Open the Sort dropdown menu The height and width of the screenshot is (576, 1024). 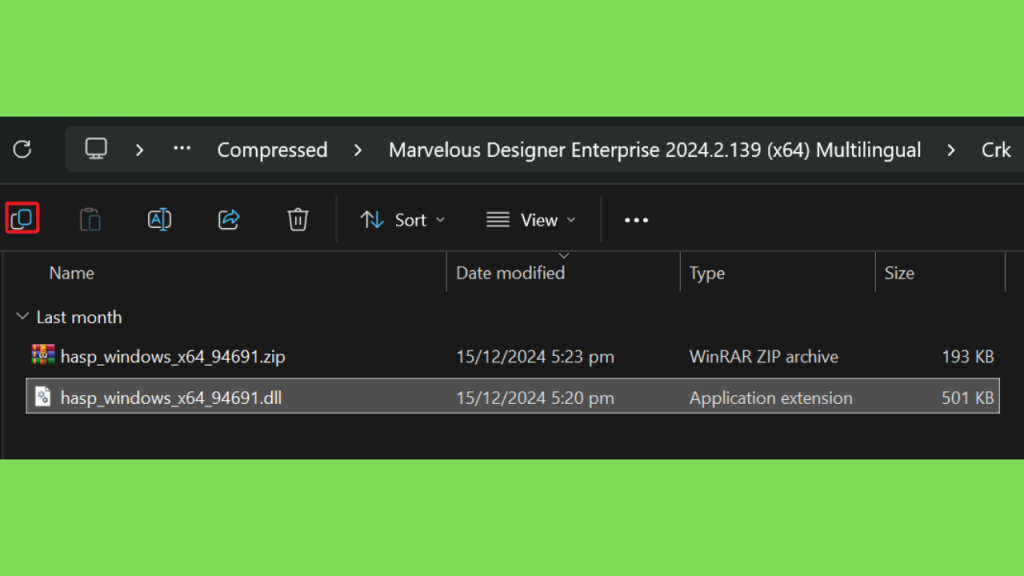(x=403, y=220)
